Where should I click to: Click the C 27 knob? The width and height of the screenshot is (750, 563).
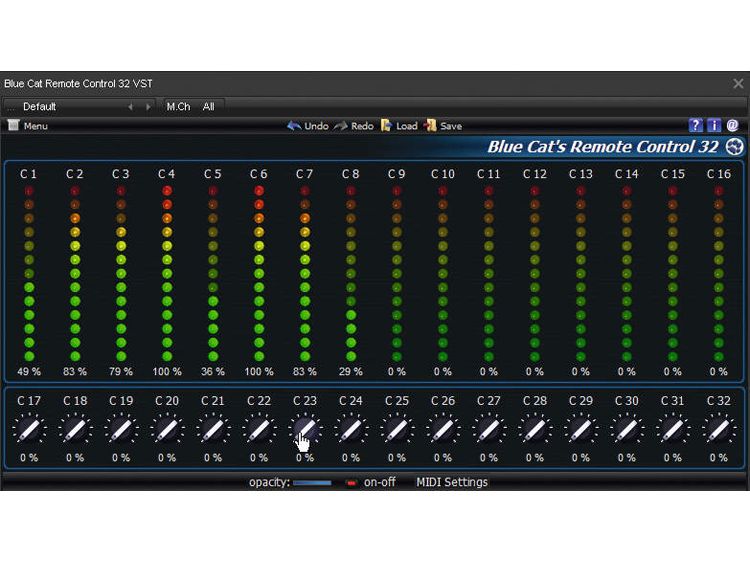pyautogui.click(x=489, y=429)
